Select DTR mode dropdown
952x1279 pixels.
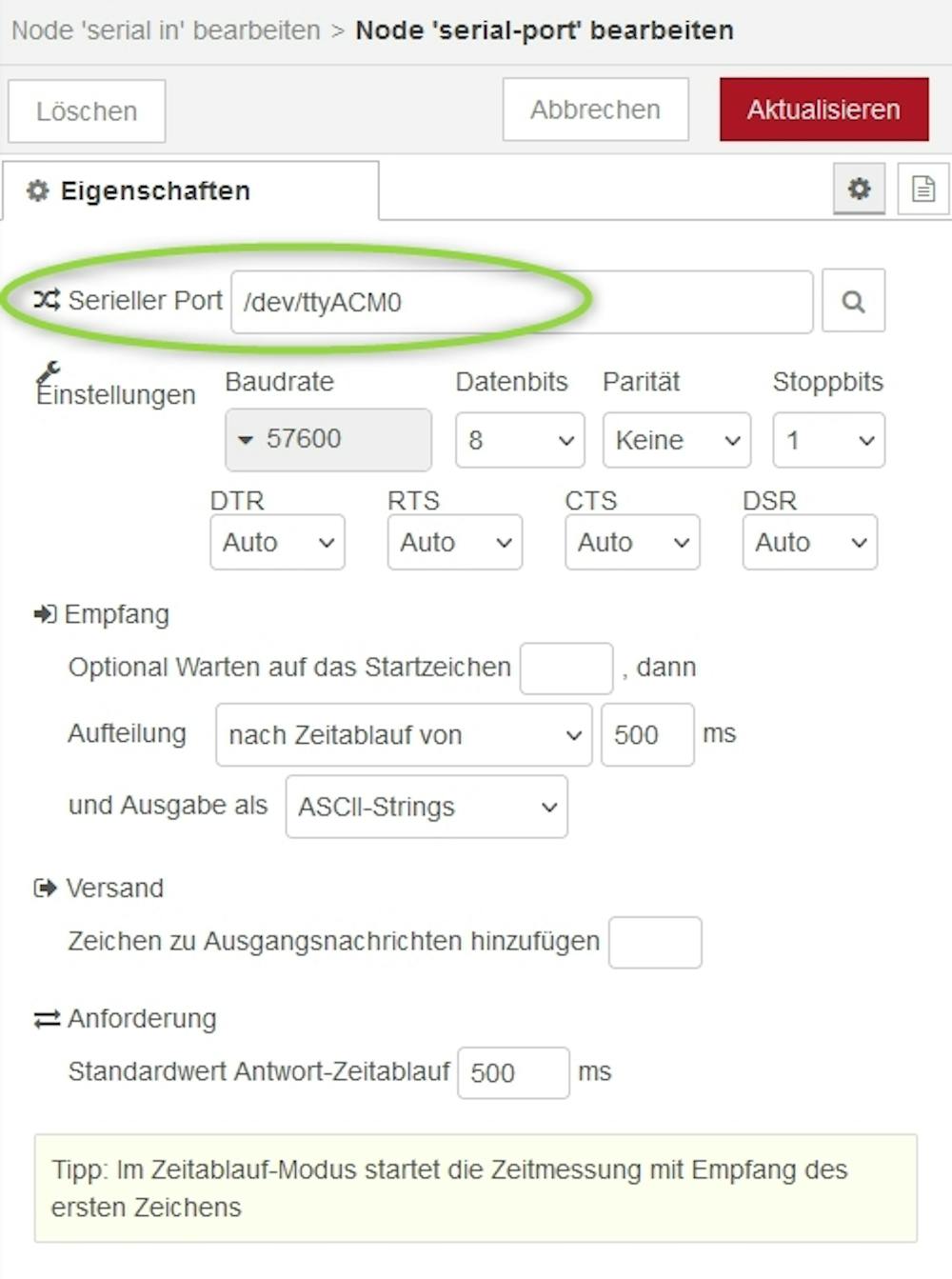coord(277,543)
